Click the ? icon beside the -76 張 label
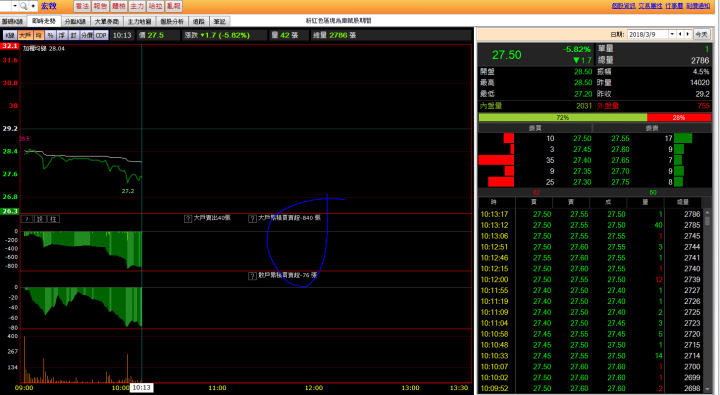 [x=252, y=276]
